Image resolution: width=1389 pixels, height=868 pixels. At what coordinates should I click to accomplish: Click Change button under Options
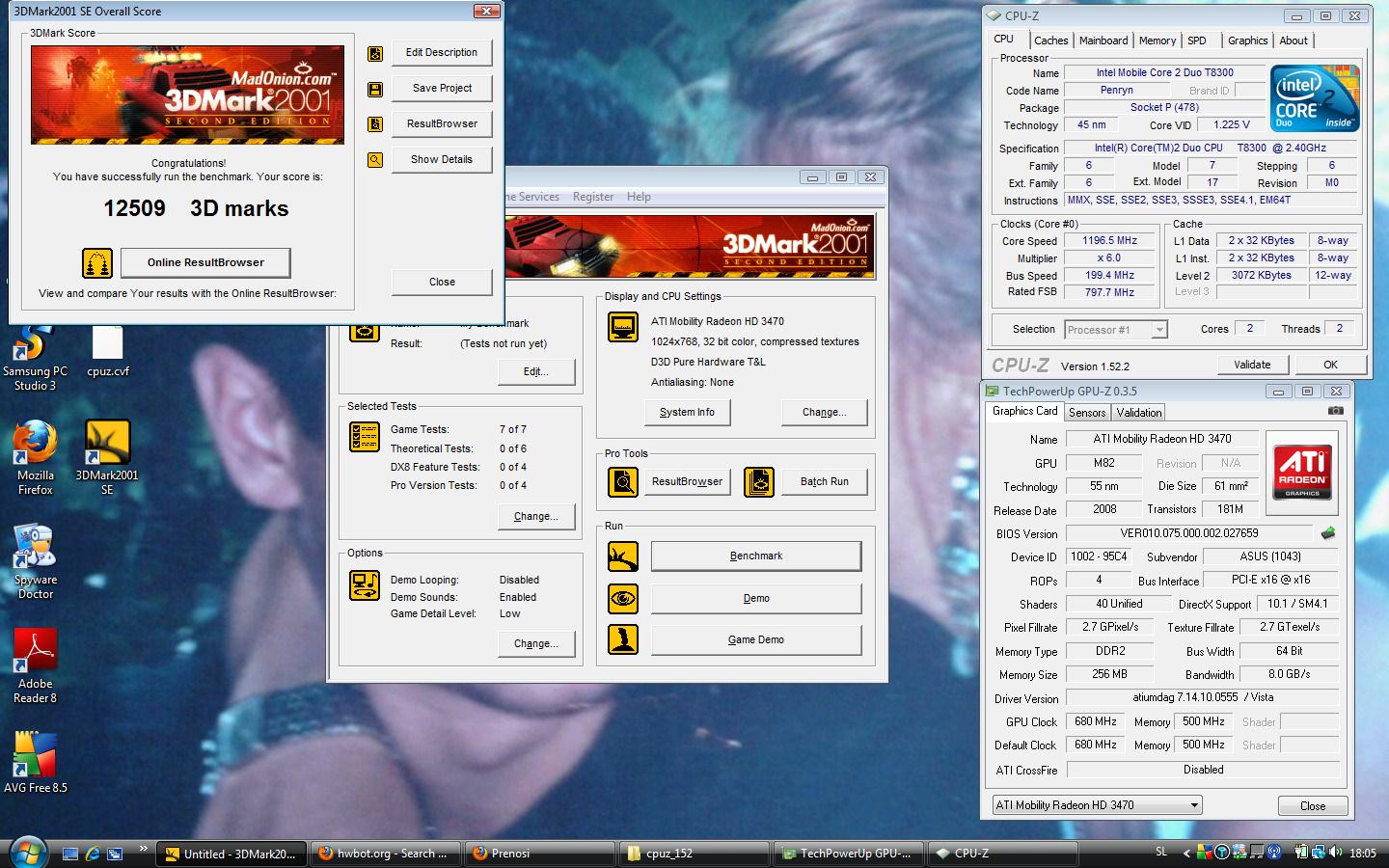coord(535,644)
